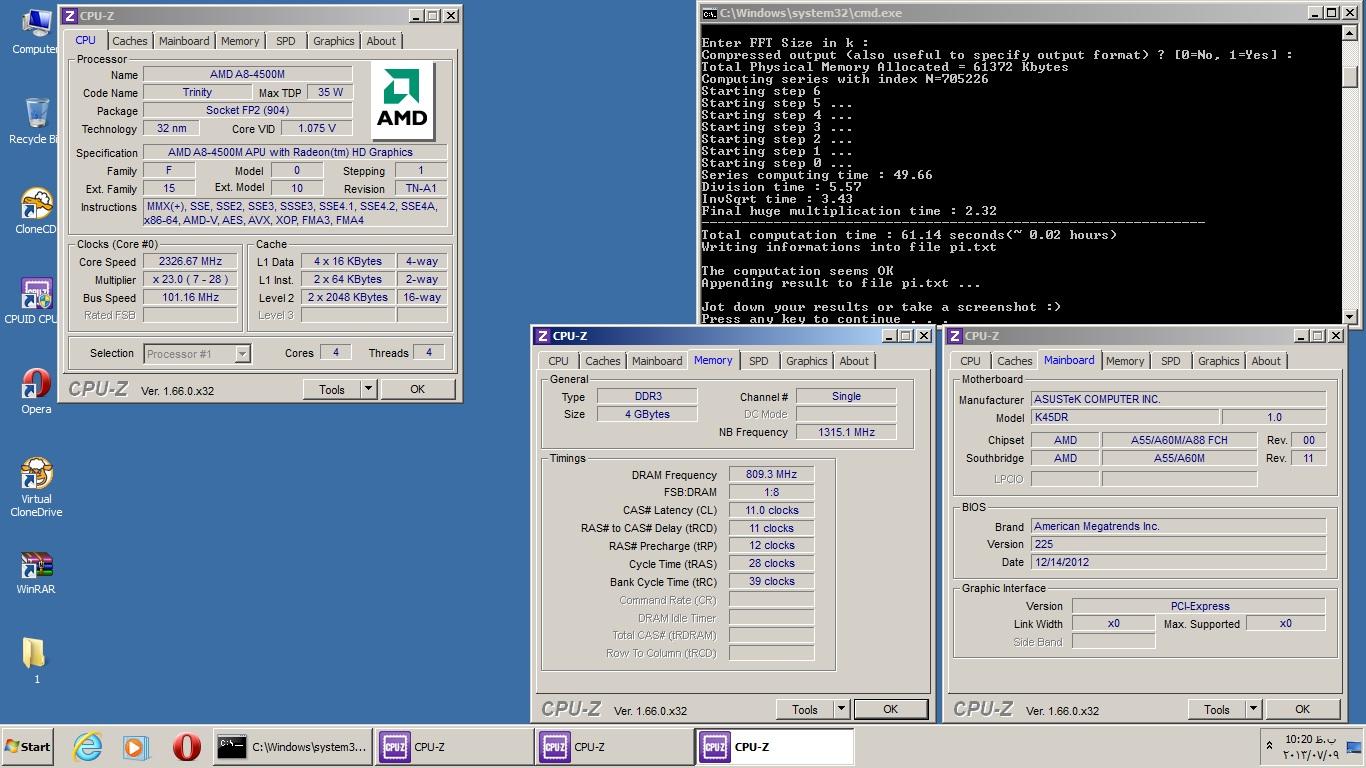Open the Processor #1 selection dropdown
Viewport: 1366px width, 768px height.
tap(197, 353)
